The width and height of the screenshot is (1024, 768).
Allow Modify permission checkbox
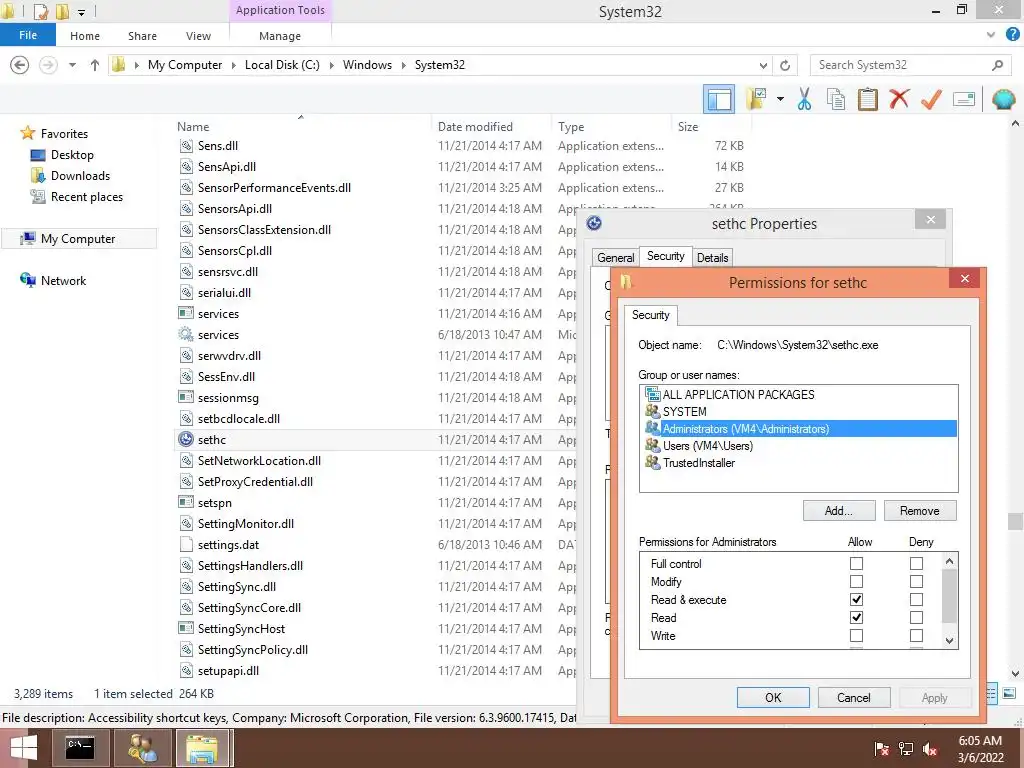tap(856, 581)
